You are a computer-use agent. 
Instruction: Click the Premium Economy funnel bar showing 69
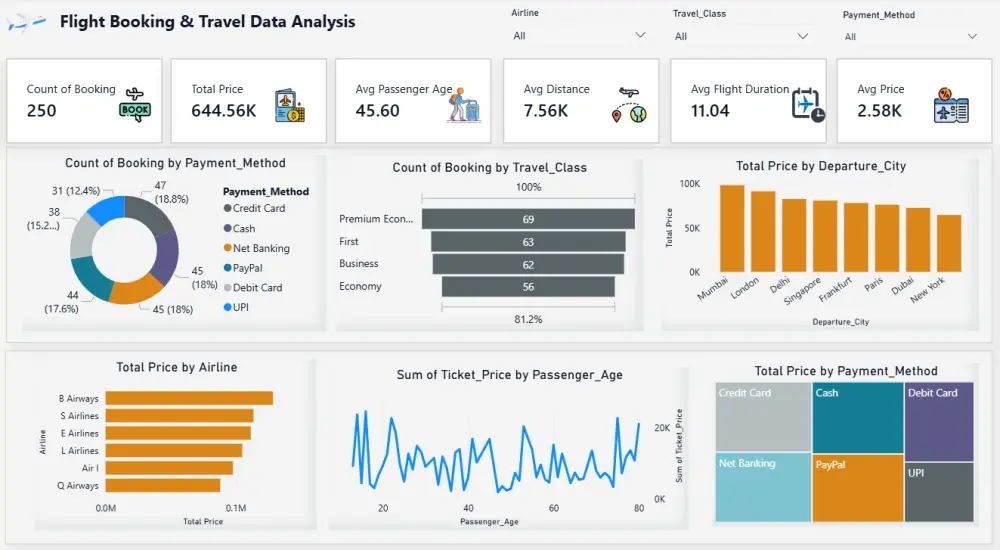coord(528,219)
